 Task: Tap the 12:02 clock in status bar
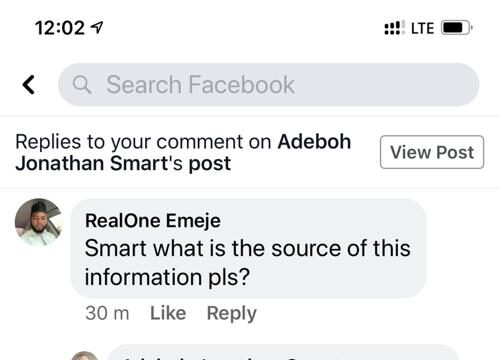(60, 28)
